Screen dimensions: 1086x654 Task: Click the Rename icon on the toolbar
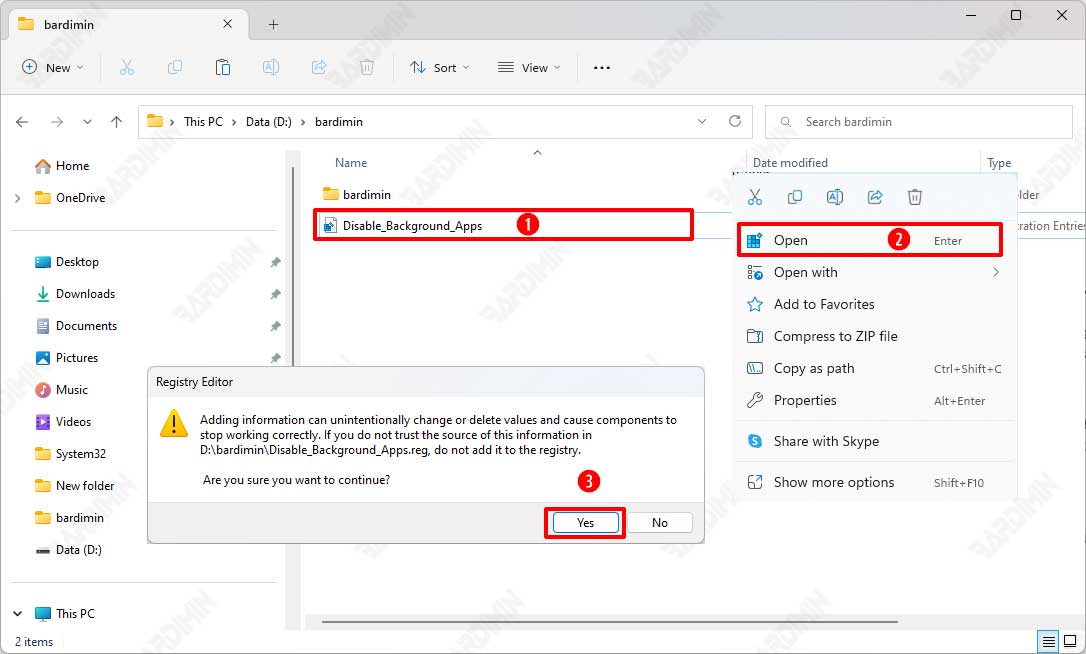click(270, 67)
